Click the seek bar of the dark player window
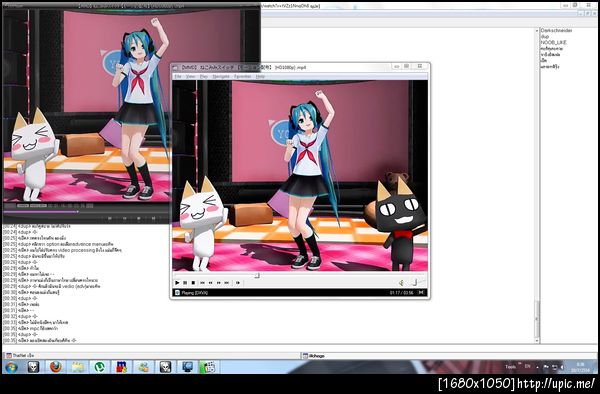Image resolution: width=600 pixels, height=394 pixels. [x=86, y=212]
